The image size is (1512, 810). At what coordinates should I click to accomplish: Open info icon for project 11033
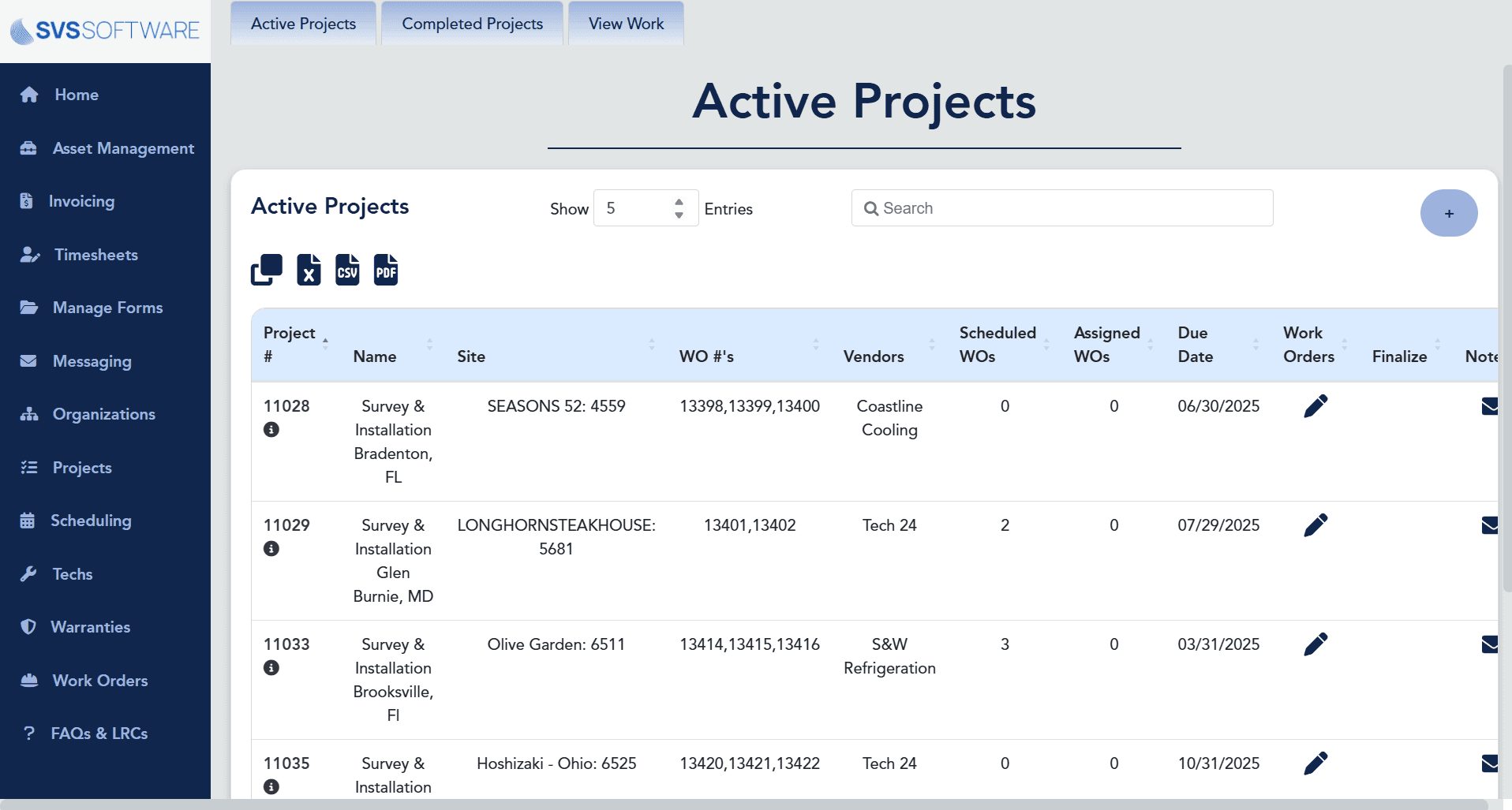point(271,668)
